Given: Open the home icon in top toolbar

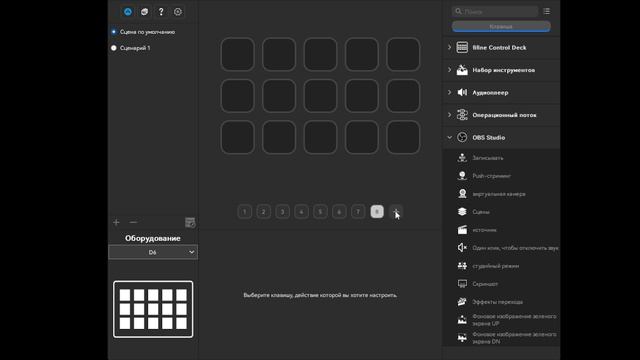Looking at the screenshot, I should [x=128, y=12].
